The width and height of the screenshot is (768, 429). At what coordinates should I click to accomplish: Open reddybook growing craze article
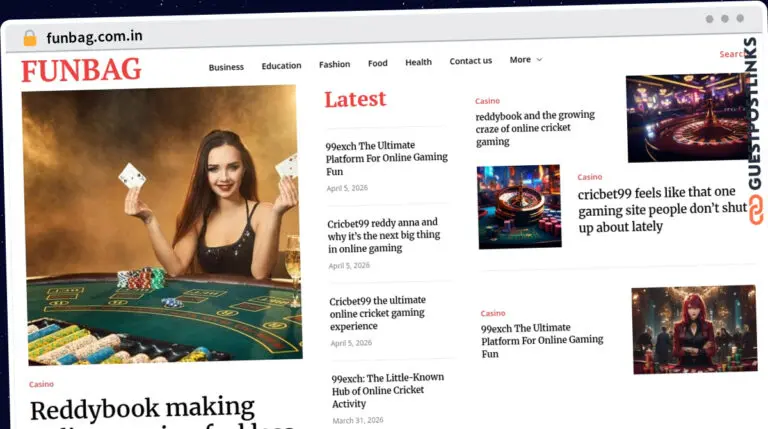click(535, 128)
